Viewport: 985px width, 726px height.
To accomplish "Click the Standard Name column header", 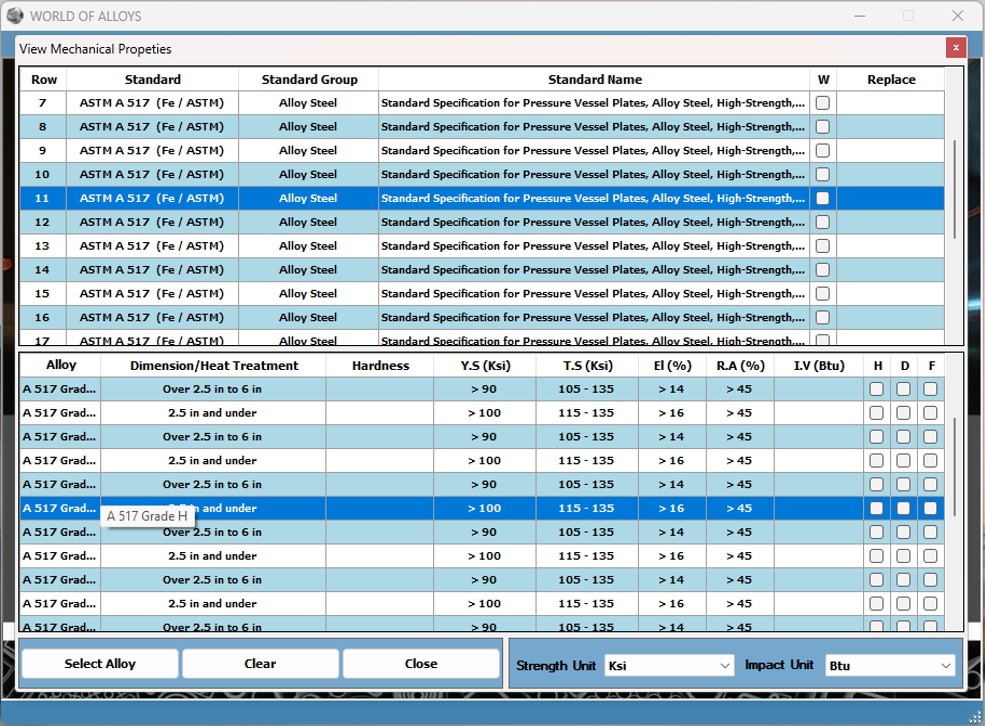I will [594, 80].
